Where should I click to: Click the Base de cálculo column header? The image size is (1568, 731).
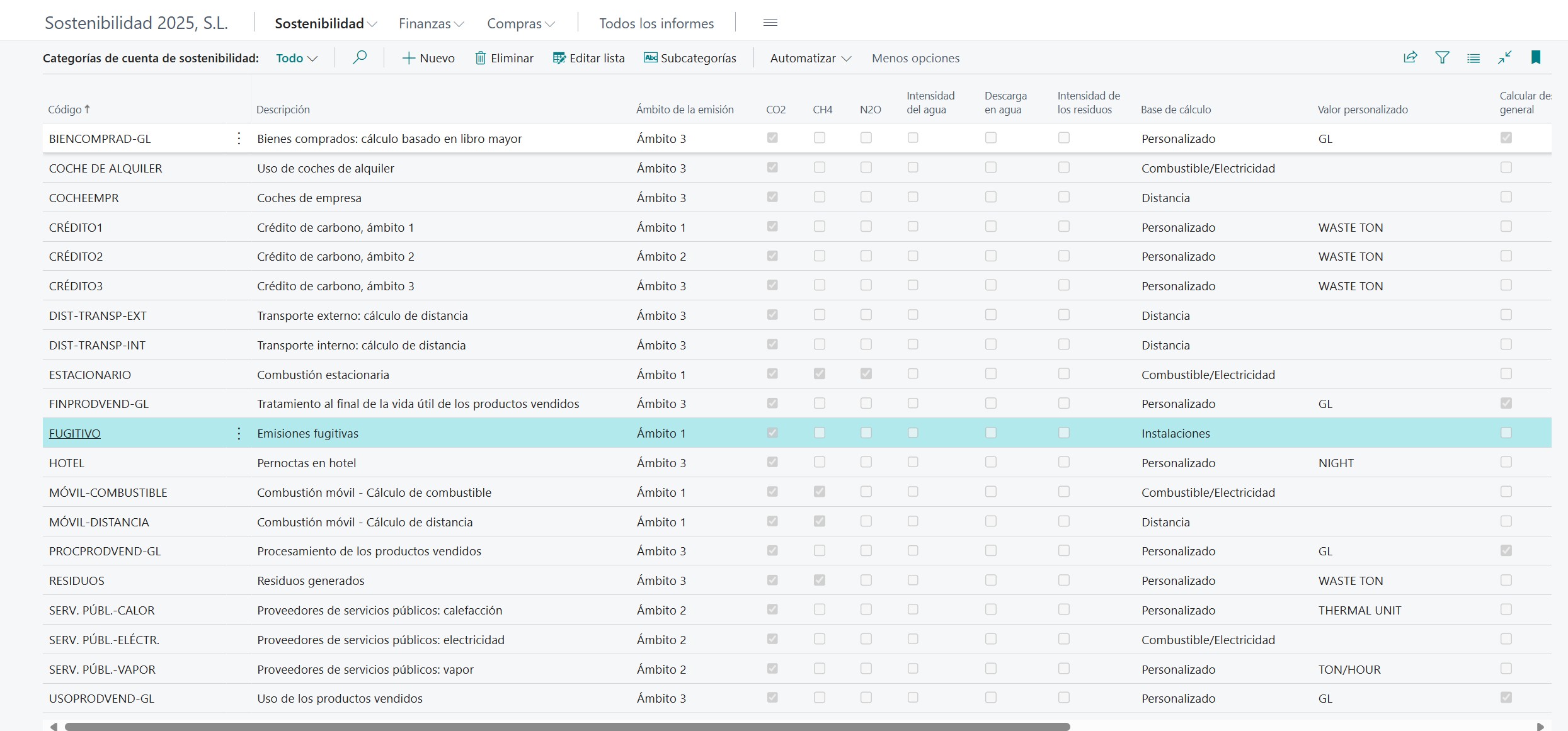click(1176, 110)
